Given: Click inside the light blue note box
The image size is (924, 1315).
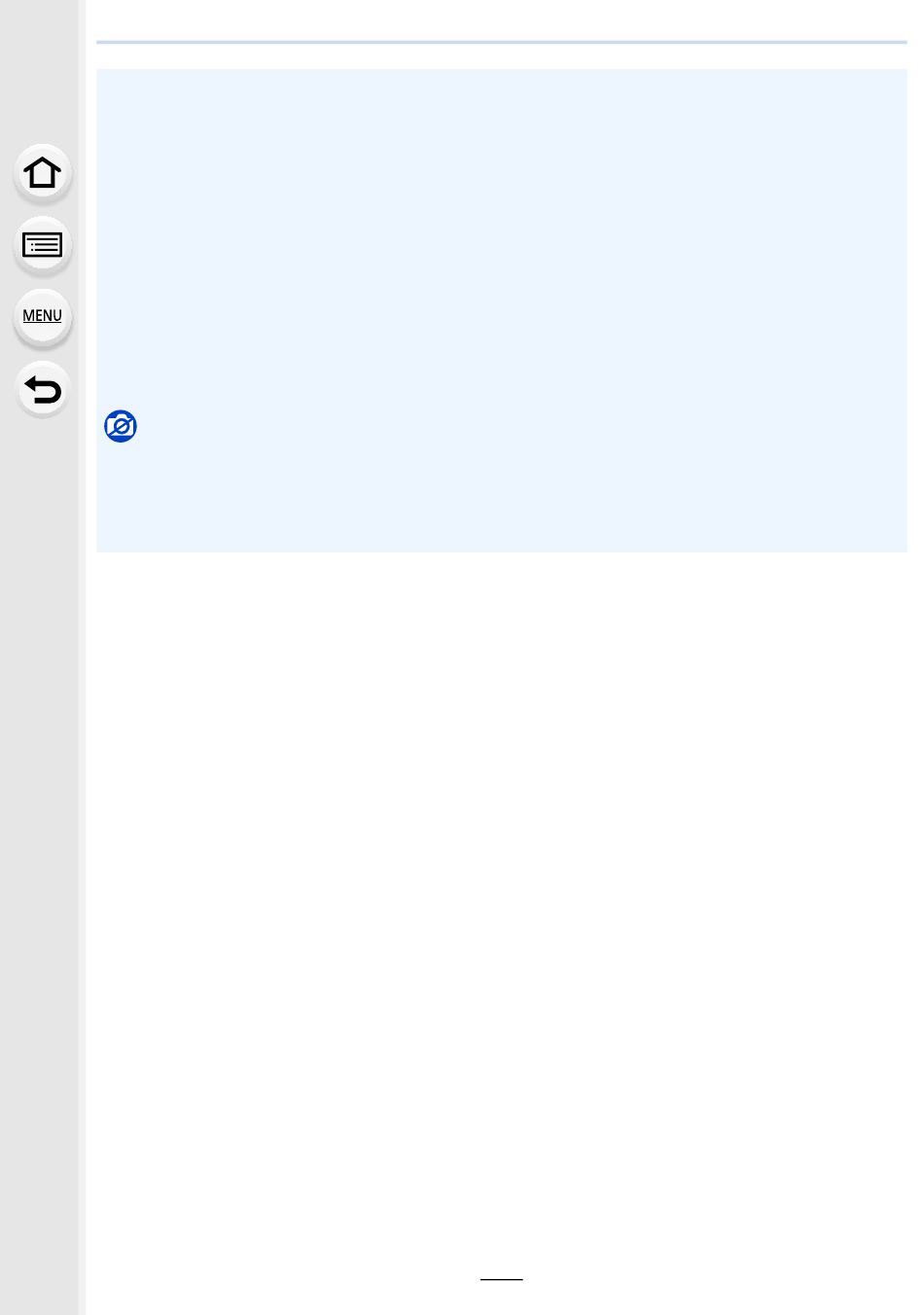Looking at the screenshot, I should pos(501,243).
